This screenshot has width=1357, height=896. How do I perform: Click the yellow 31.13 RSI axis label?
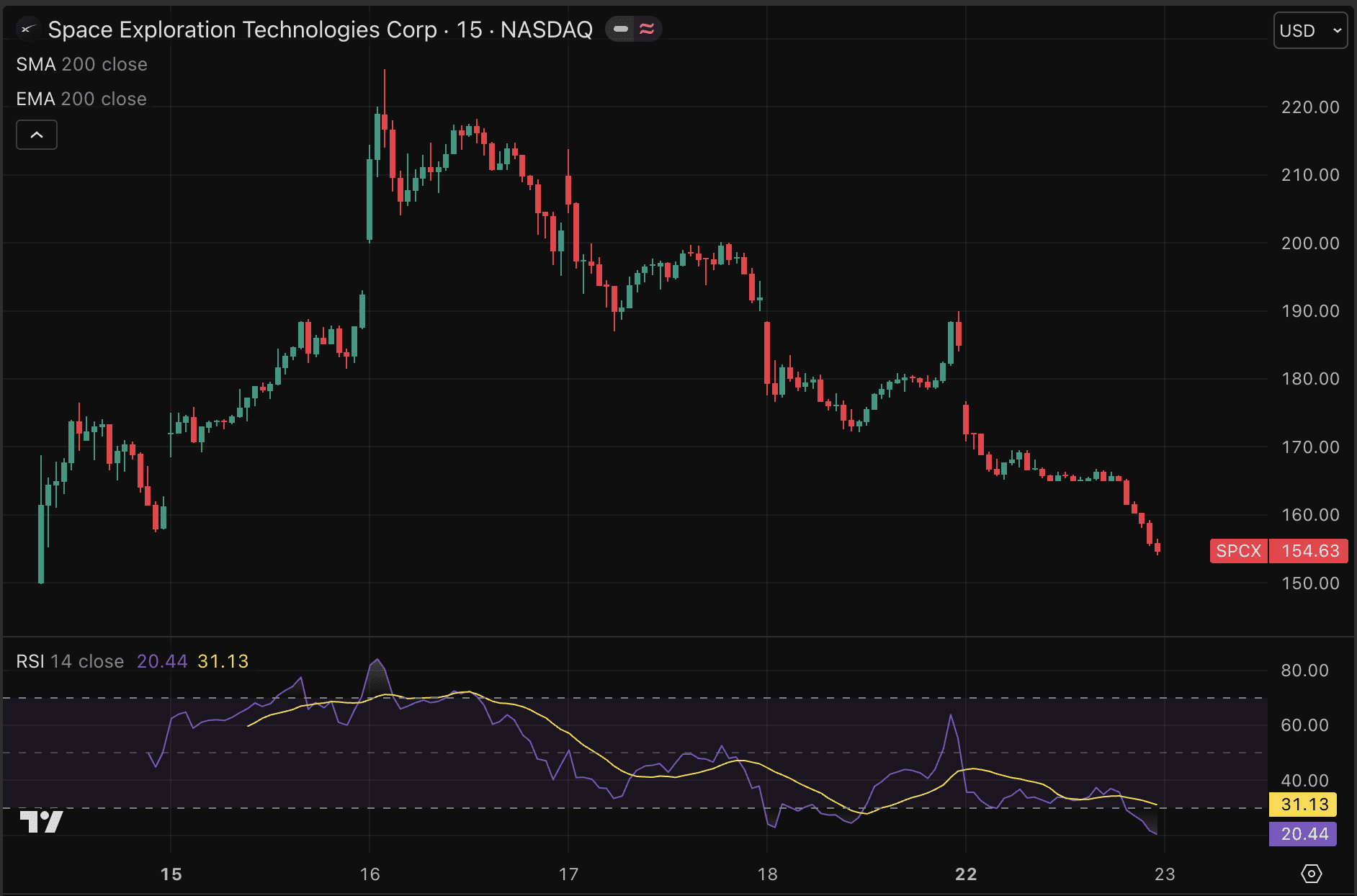click(1303, 805)
